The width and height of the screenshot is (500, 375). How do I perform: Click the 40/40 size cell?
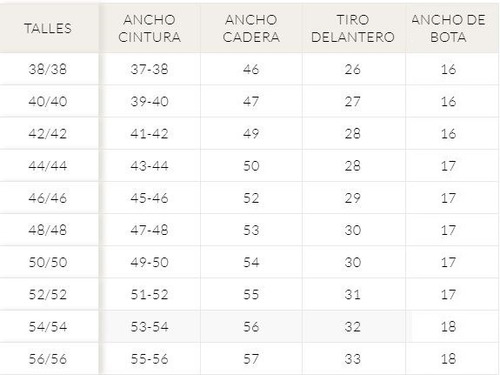tap(48, 101)
